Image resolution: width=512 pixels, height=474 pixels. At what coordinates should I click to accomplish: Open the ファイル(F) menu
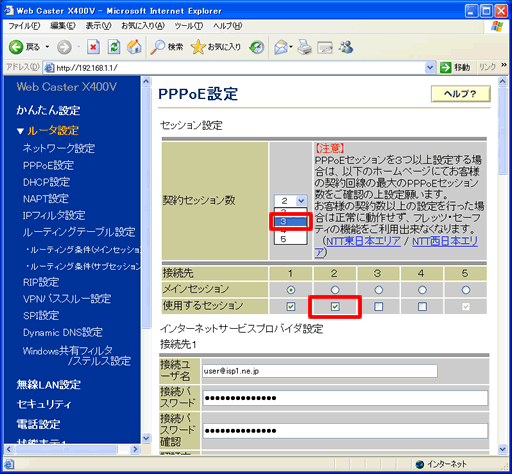(24, 26)
